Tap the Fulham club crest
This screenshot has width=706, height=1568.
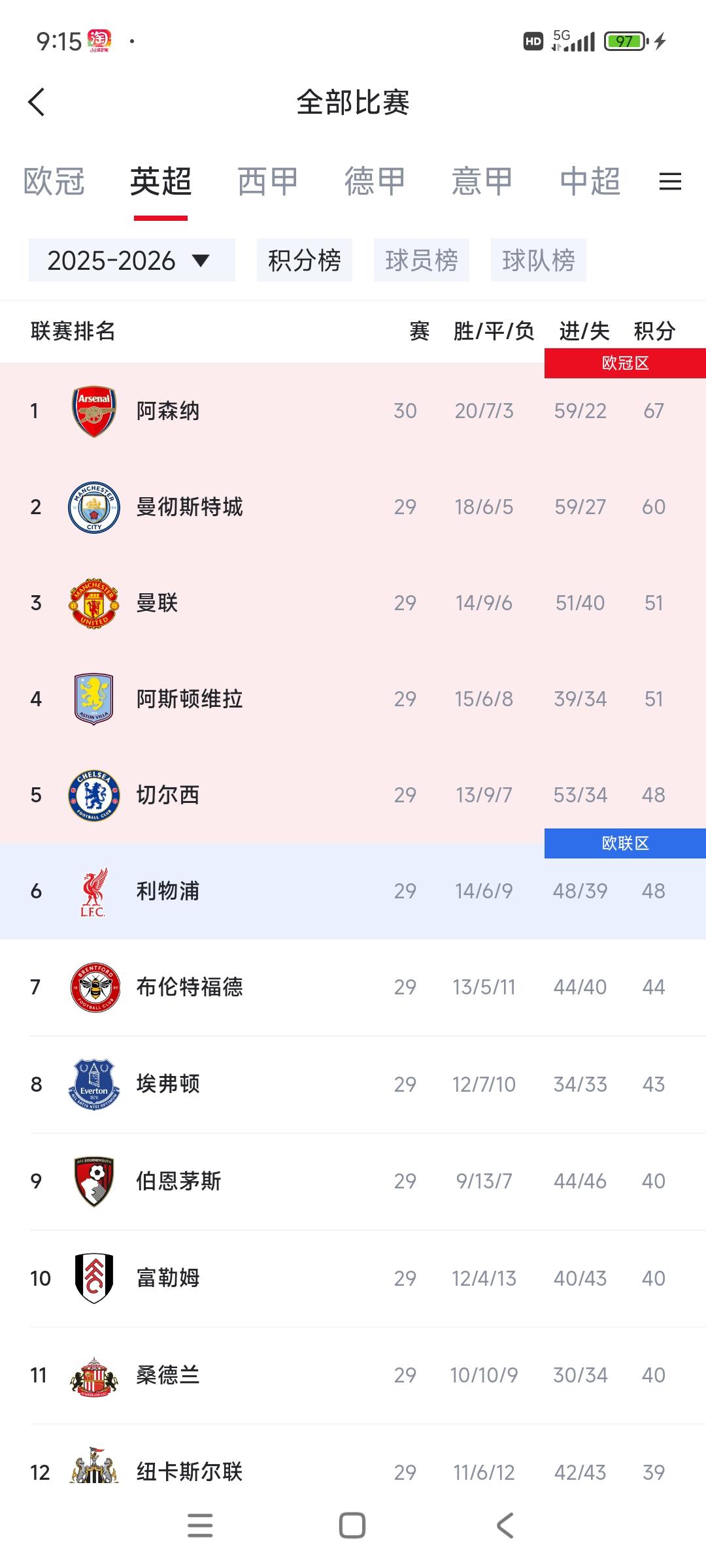94,1278
